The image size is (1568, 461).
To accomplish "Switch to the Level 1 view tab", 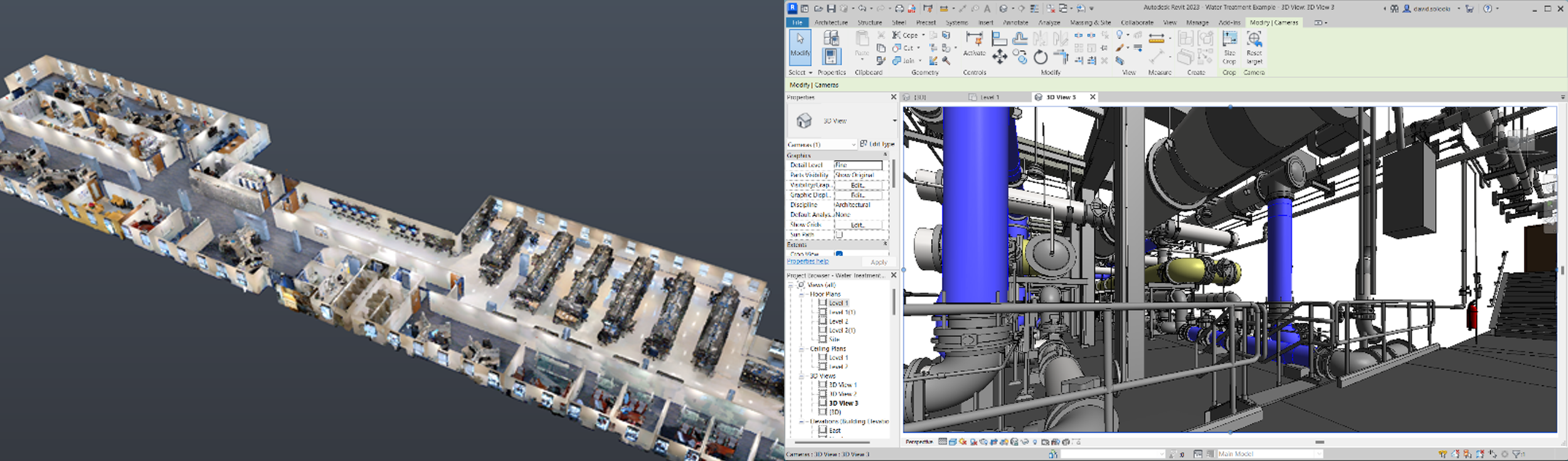I will (989, 97).
